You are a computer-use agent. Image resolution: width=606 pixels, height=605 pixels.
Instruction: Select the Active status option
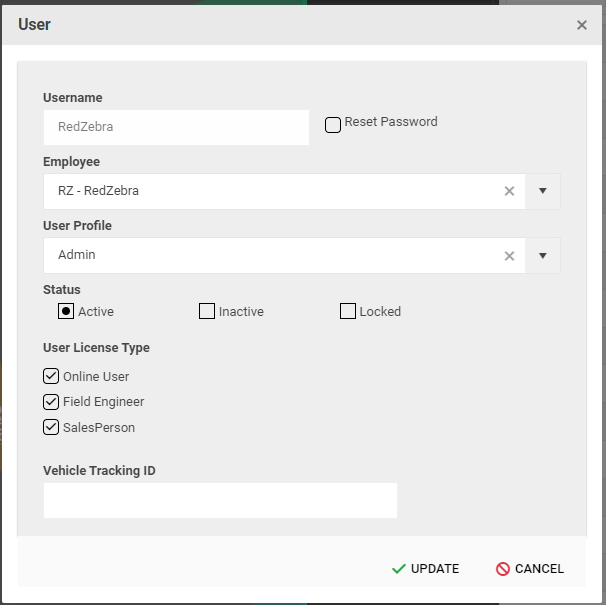pos(66,311)
